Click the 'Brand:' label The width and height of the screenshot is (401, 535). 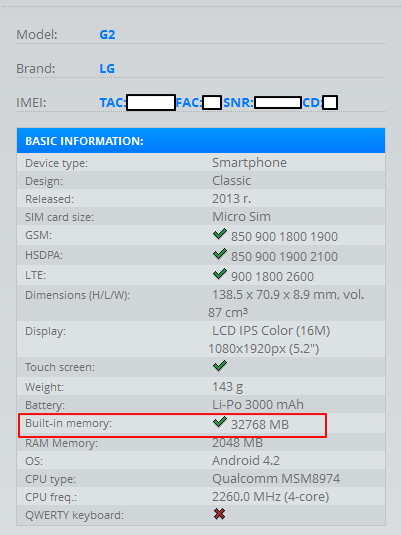click(x=35, y=69)
